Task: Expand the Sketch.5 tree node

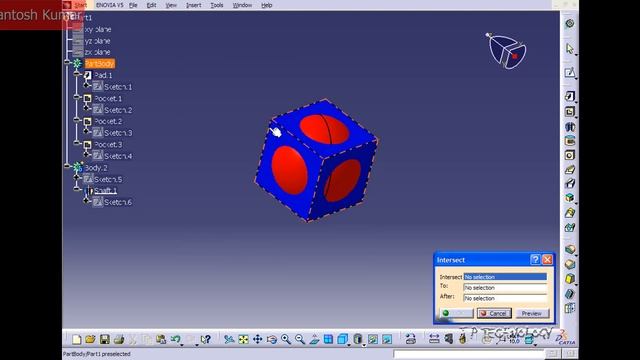Action: [x=77, y=178]
